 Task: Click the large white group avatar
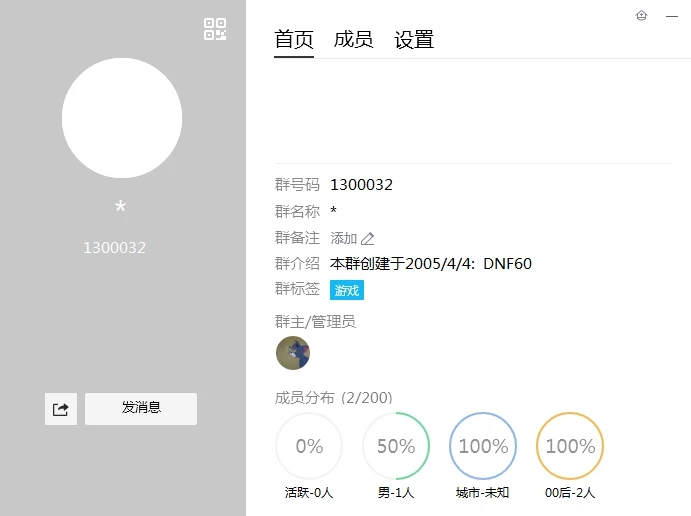122,118
